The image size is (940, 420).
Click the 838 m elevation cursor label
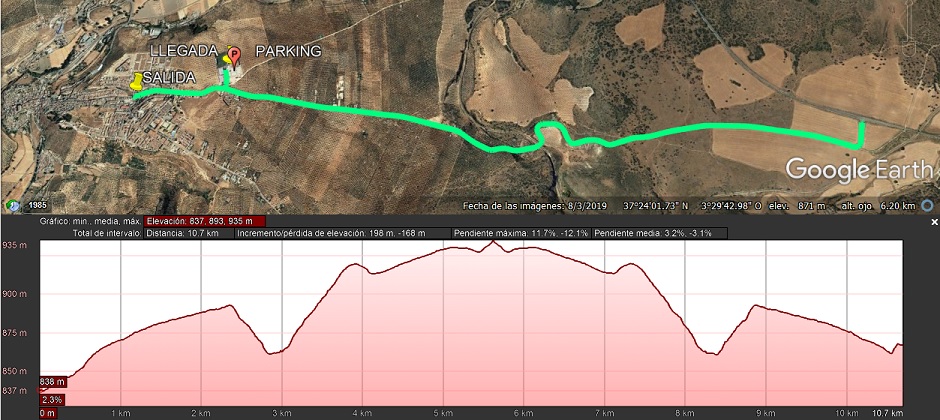click(53, 382)
